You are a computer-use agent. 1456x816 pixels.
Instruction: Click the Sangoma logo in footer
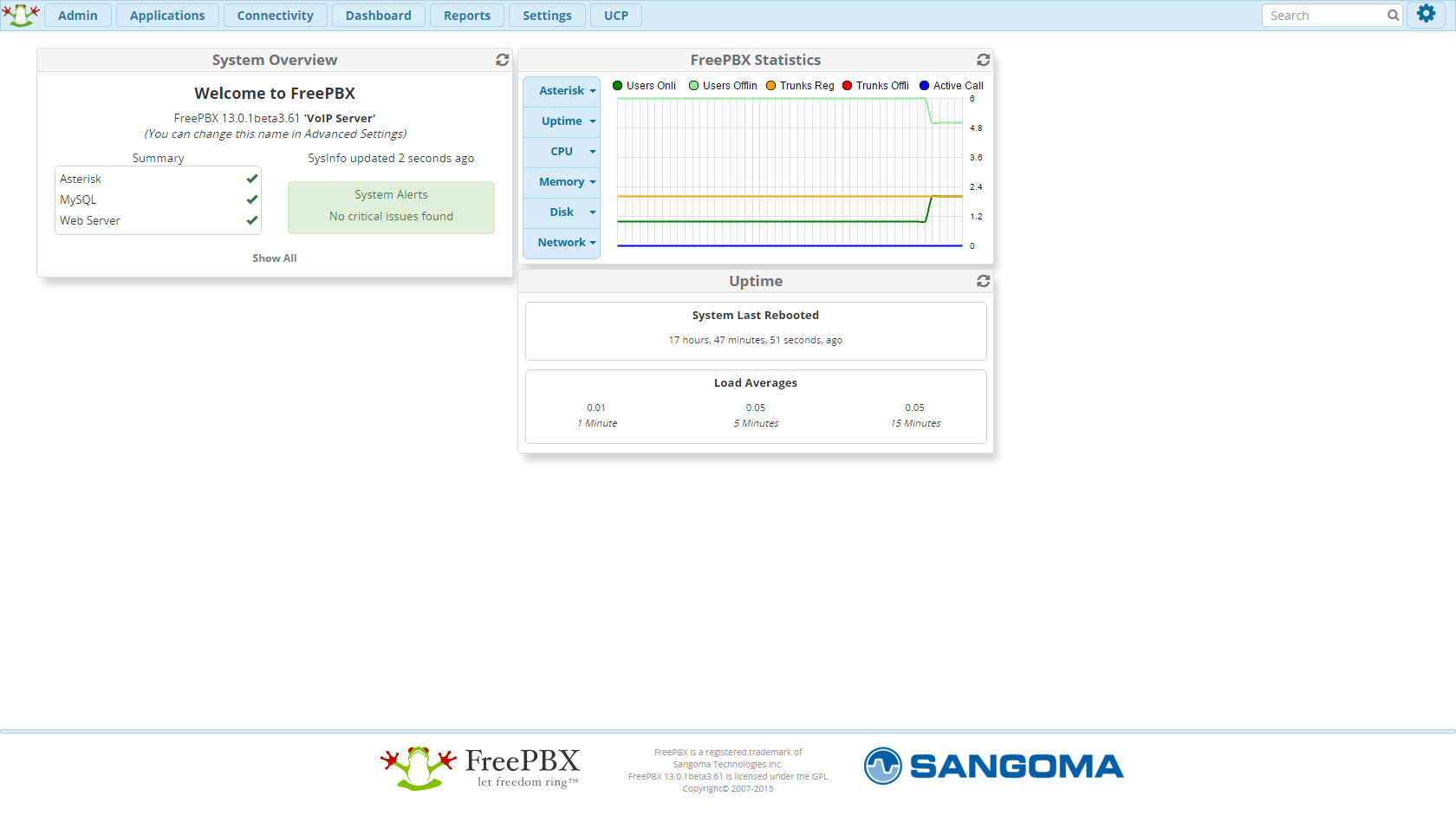point(993,767)
